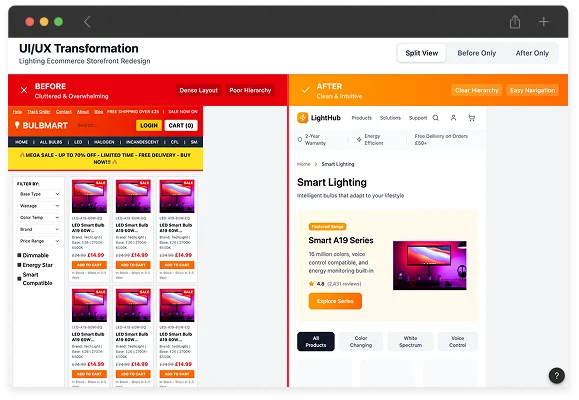Click LED in BULBMART nav

(78, 142)
